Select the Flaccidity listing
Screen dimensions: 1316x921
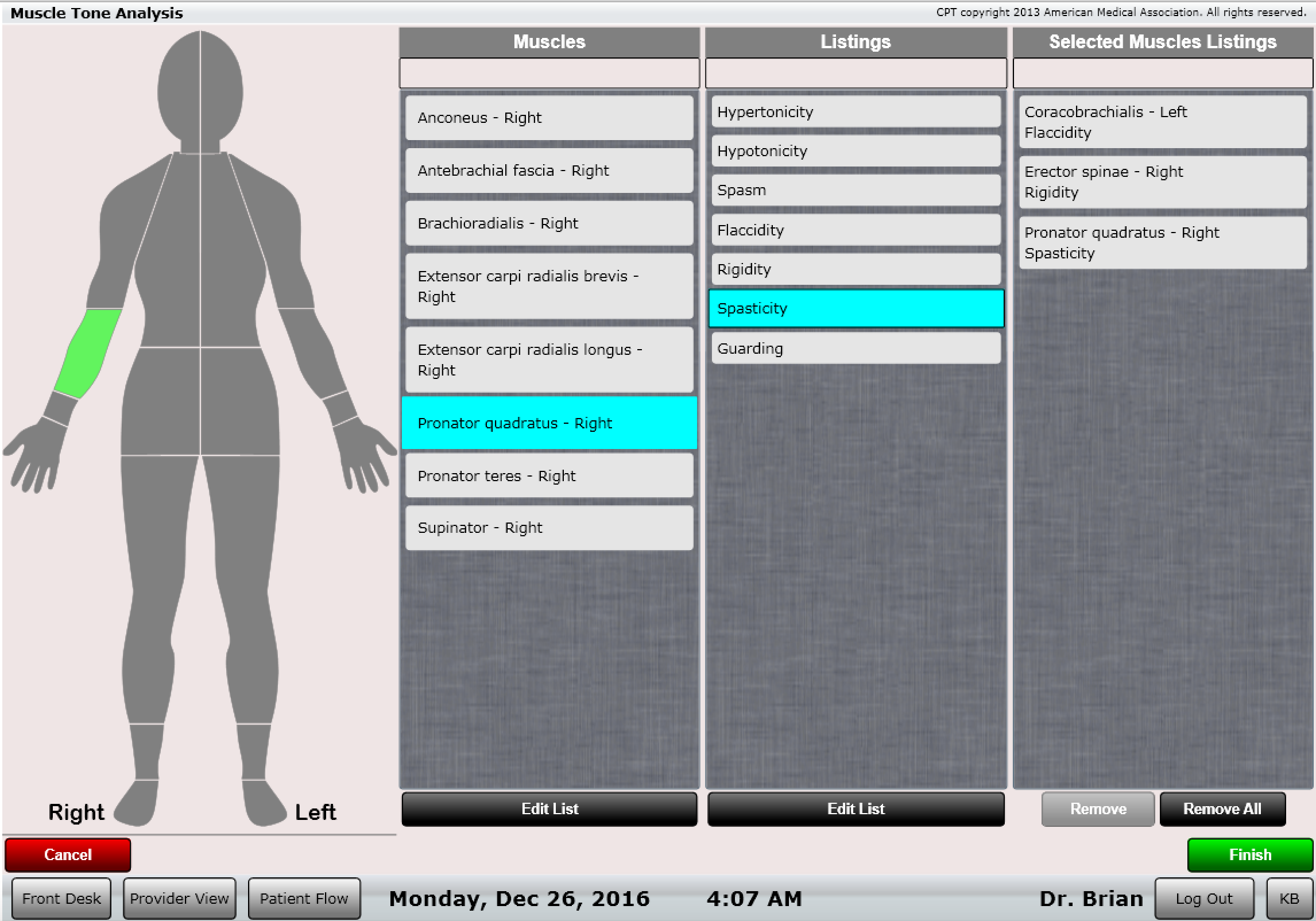click(x=856, y=230)
